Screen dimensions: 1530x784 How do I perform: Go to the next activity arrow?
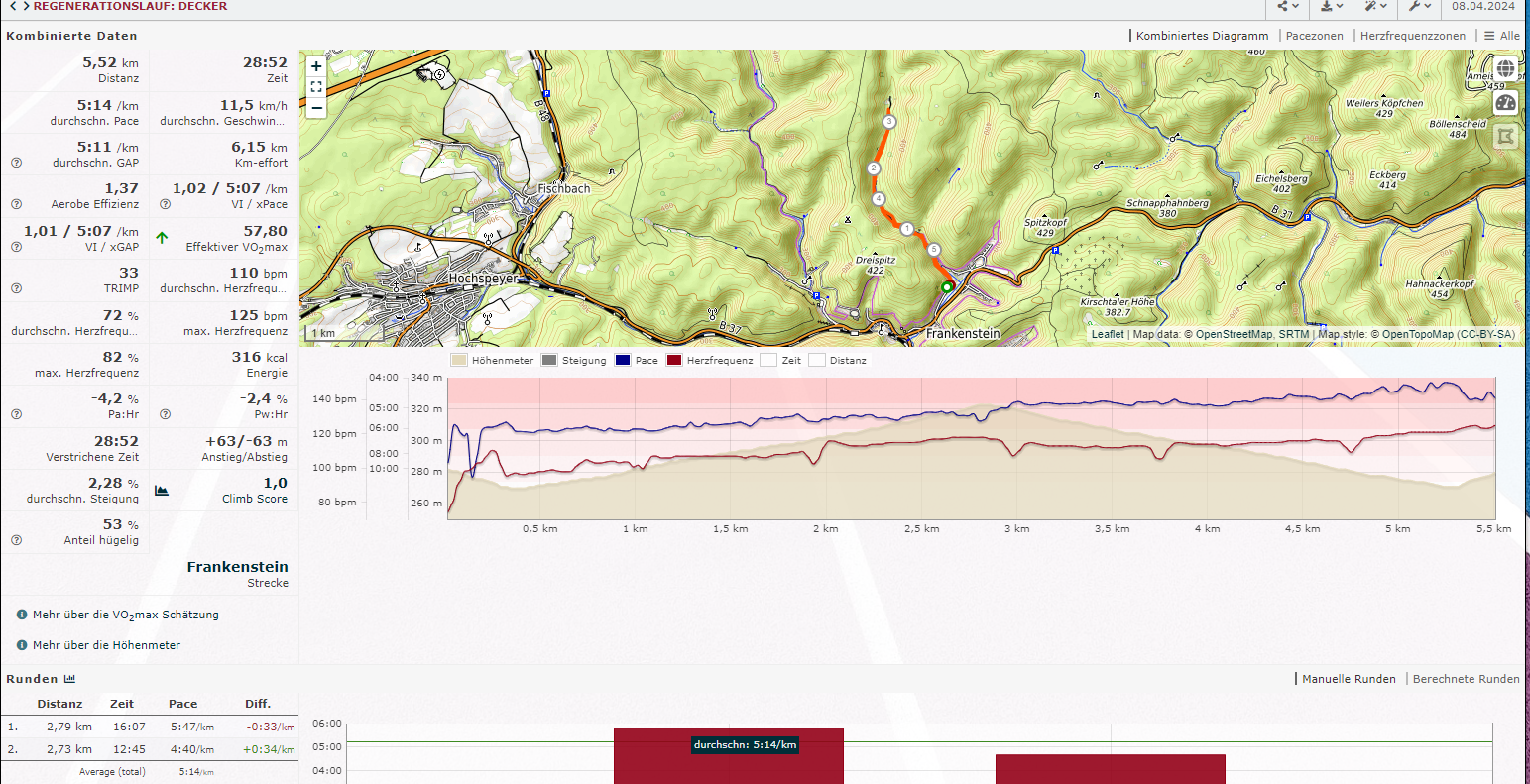pyautogui.click(x=25, y=6)
